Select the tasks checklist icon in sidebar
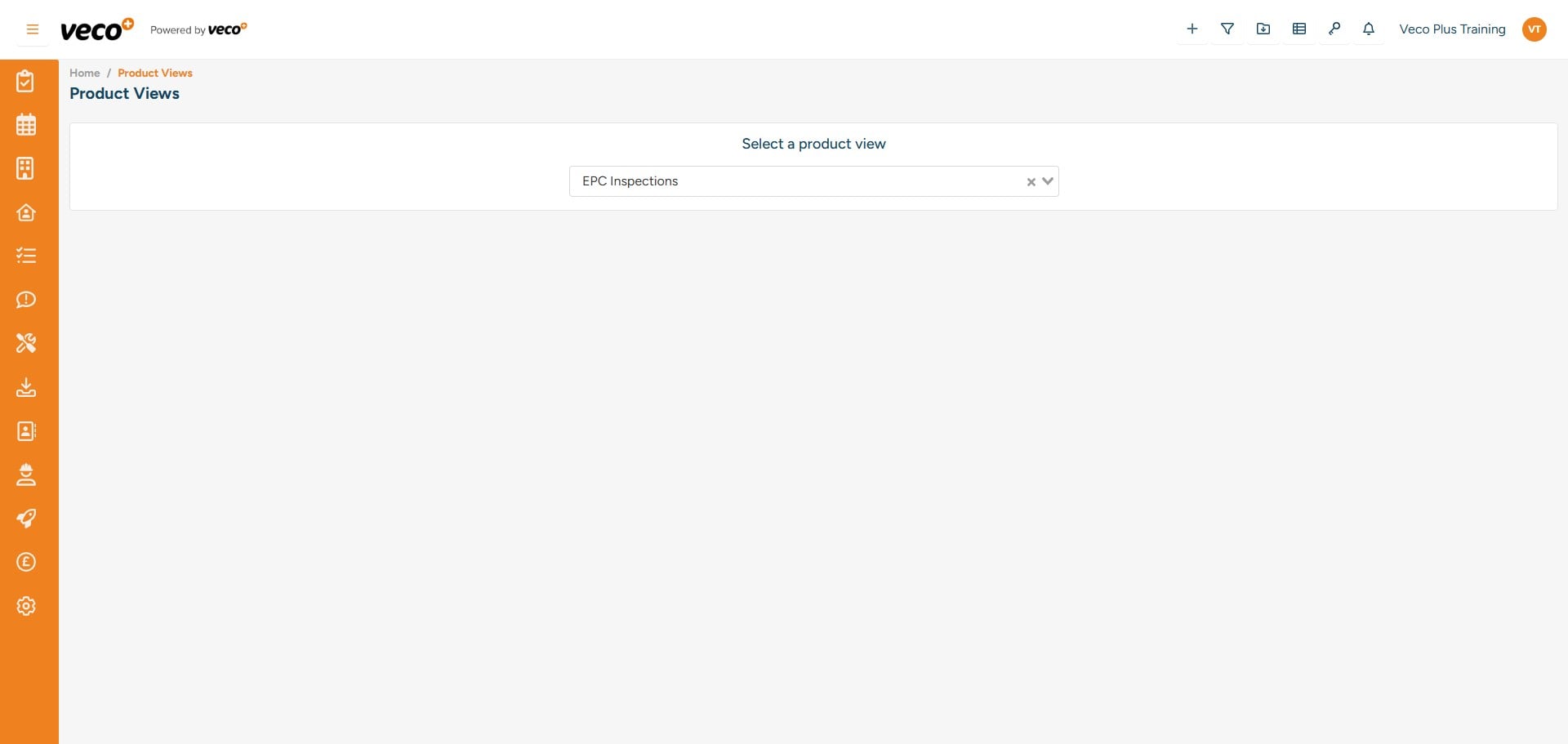The image size is (1568, 744). 25,81
